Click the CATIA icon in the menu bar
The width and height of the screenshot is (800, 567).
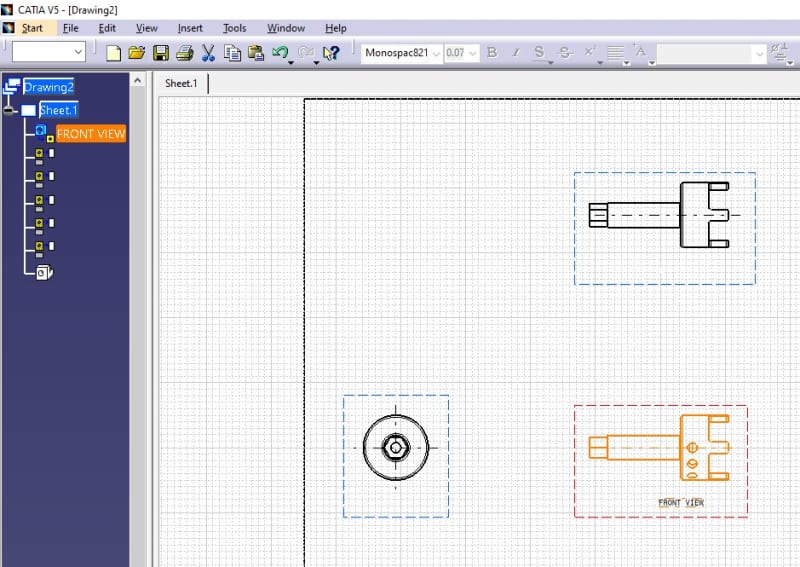[8, 28]
